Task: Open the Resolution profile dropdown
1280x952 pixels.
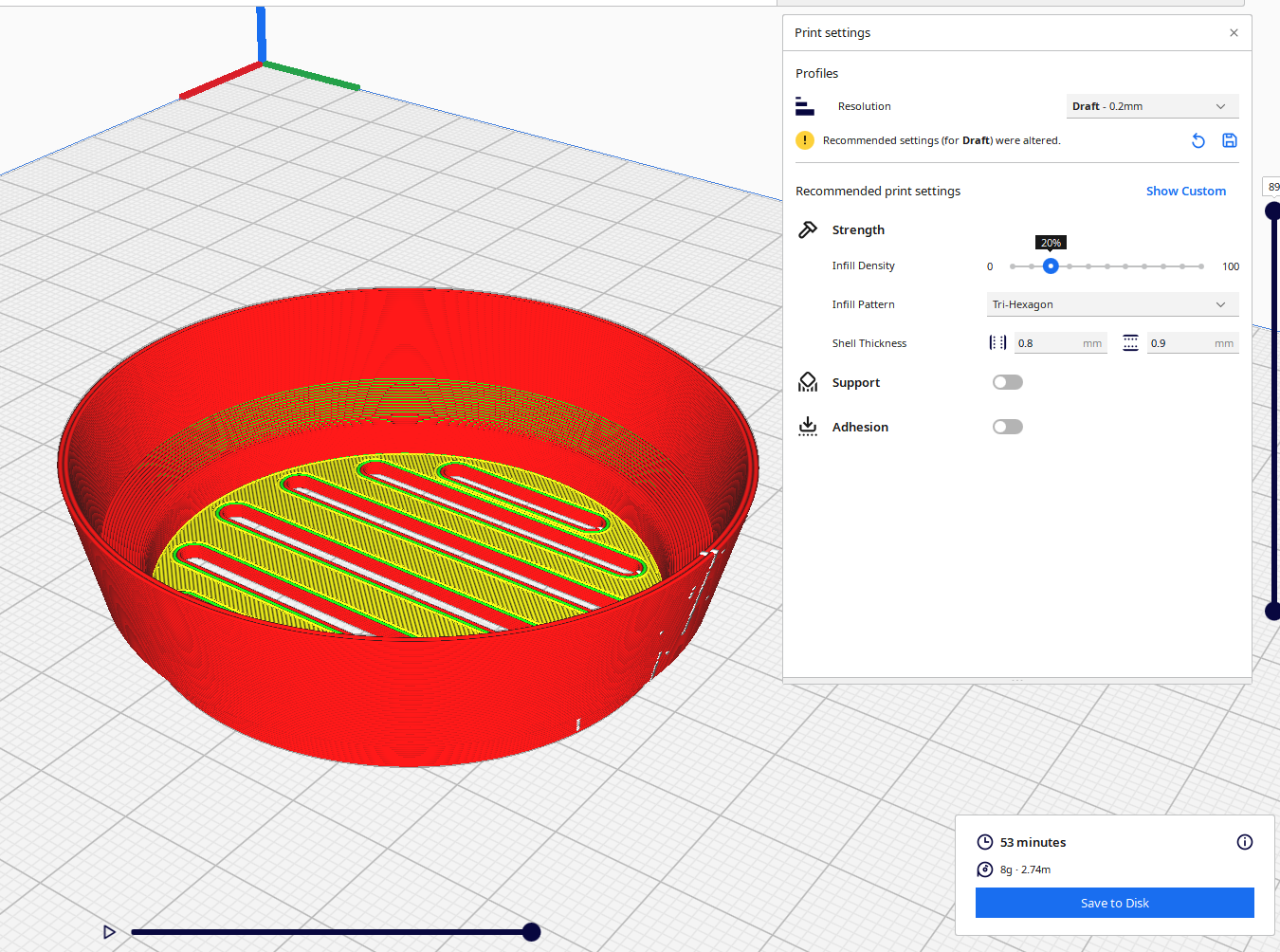Action: click(1152, 105)
